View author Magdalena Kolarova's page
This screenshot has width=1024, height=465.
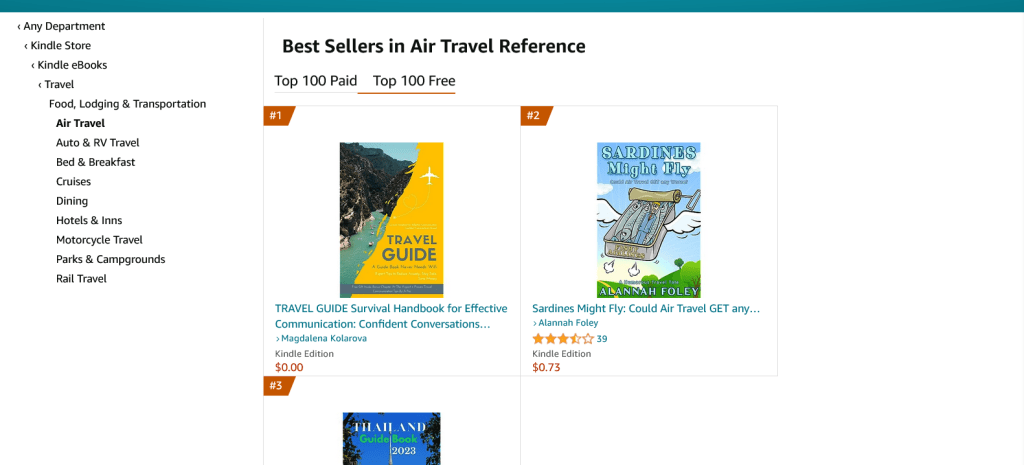pyautogui.click(x=324, y=338)
